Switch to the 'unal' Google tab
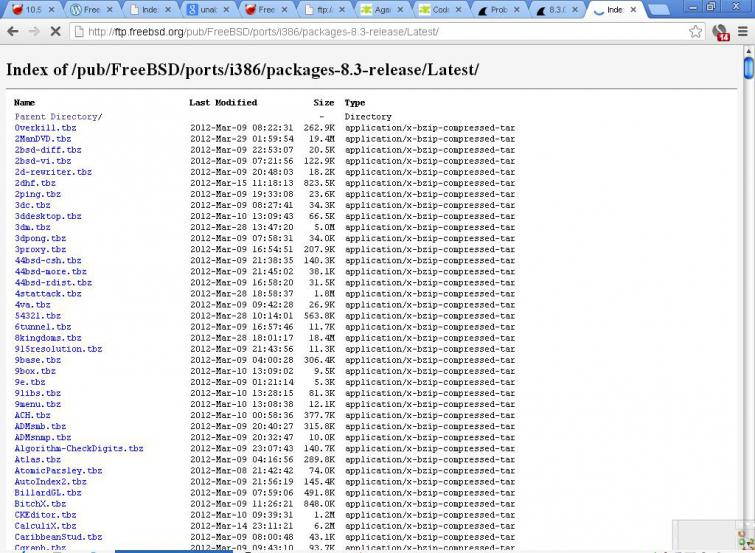This screenshot has height=553, width=755. (206, 9)
